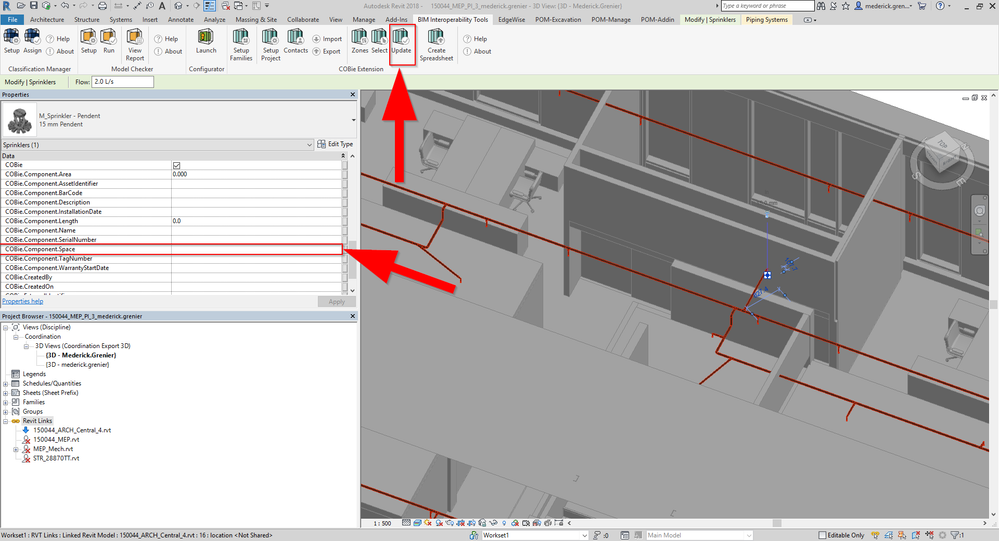999x541 pixels.
Task: Open Setup Families in COBie Extension
Action: [x=241, y=45]
